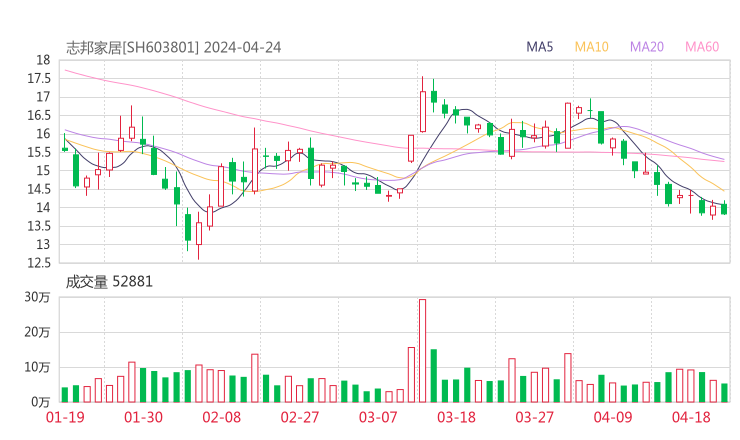Click the 16.5 price axis label
The width and height of the screenshot is (740, 440).
(39, 115)
